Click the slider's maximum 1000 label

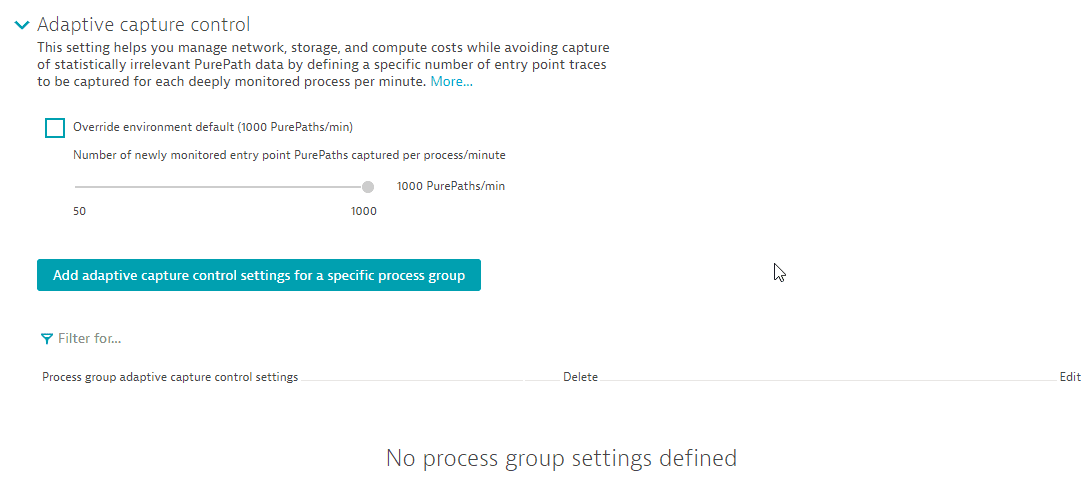[x=363, y=211]
